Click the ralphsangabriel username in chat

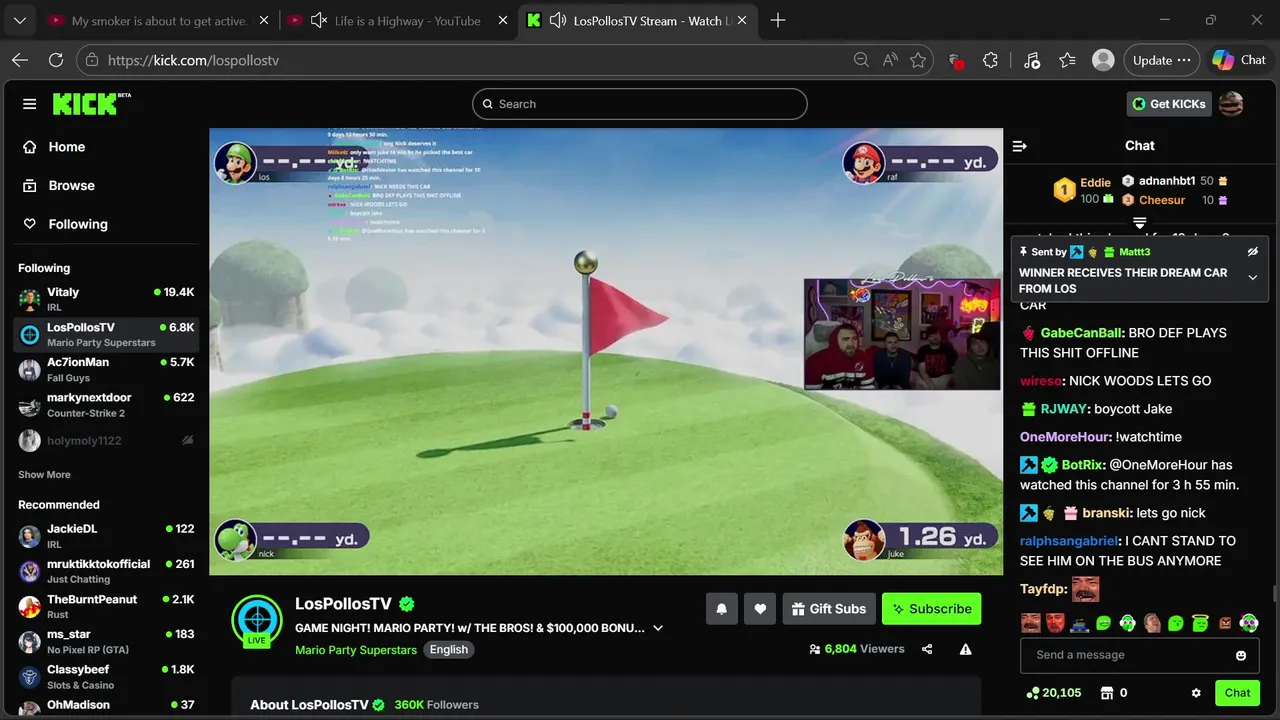[1070, 541]
